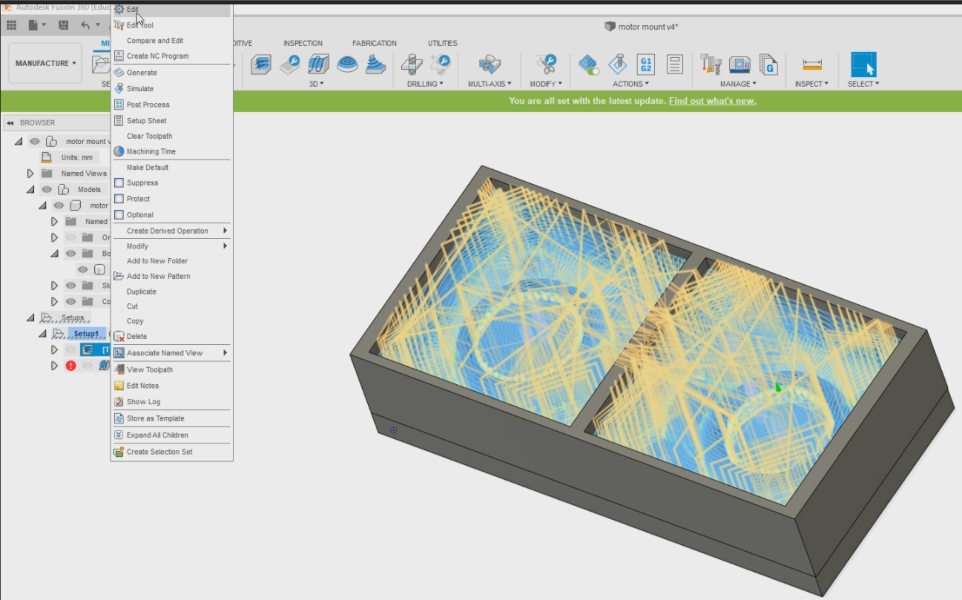Click the Generate icon in Actions group
The width and height of the screenshot is (962, 600).
[x=588, y=64]
